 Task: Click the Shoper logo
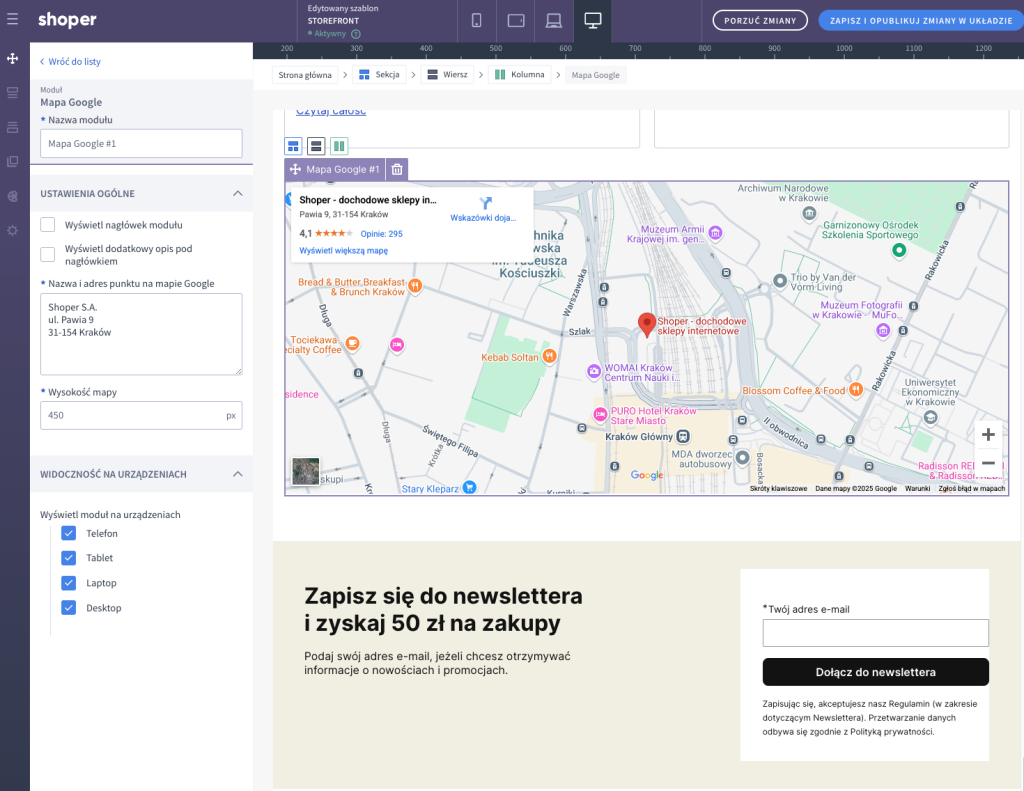pos(67,20)
